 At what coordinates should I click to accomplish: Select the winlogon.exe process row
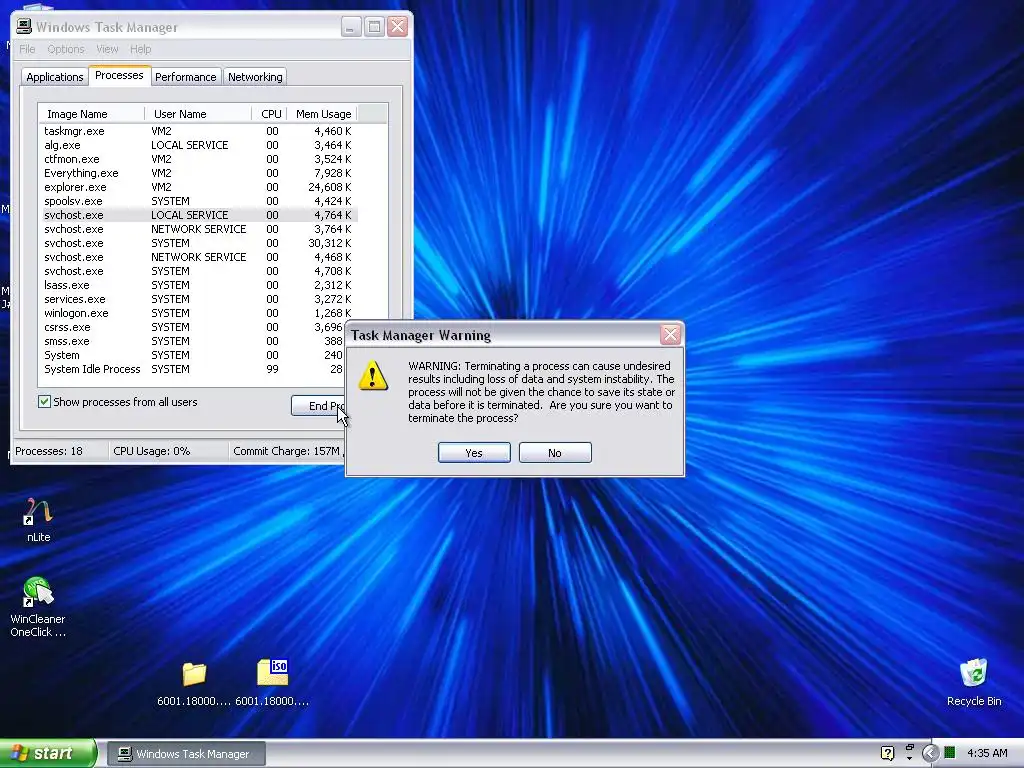tap(199, 313)
